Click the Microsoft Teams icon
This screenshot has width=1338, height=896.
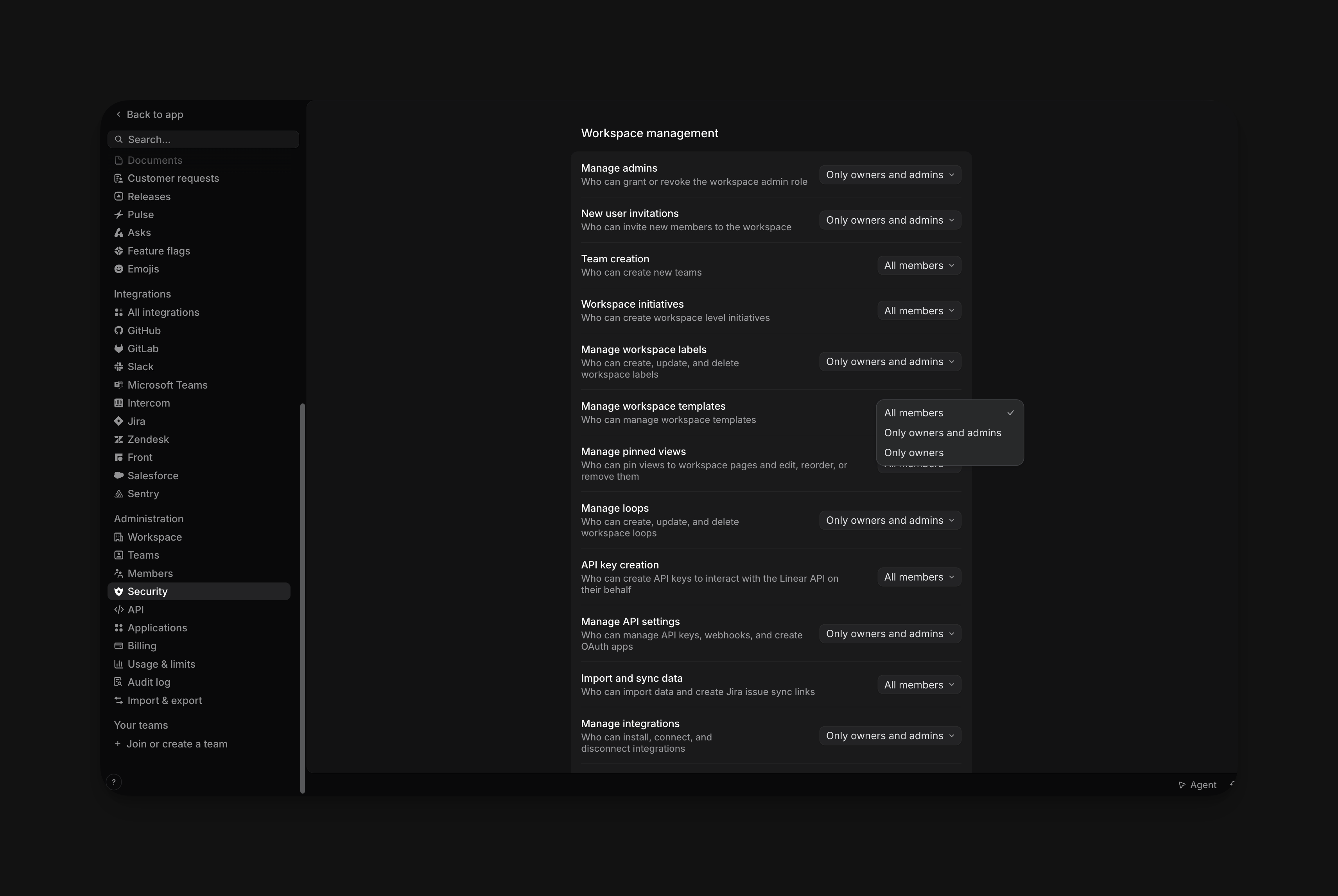[118, 385]
